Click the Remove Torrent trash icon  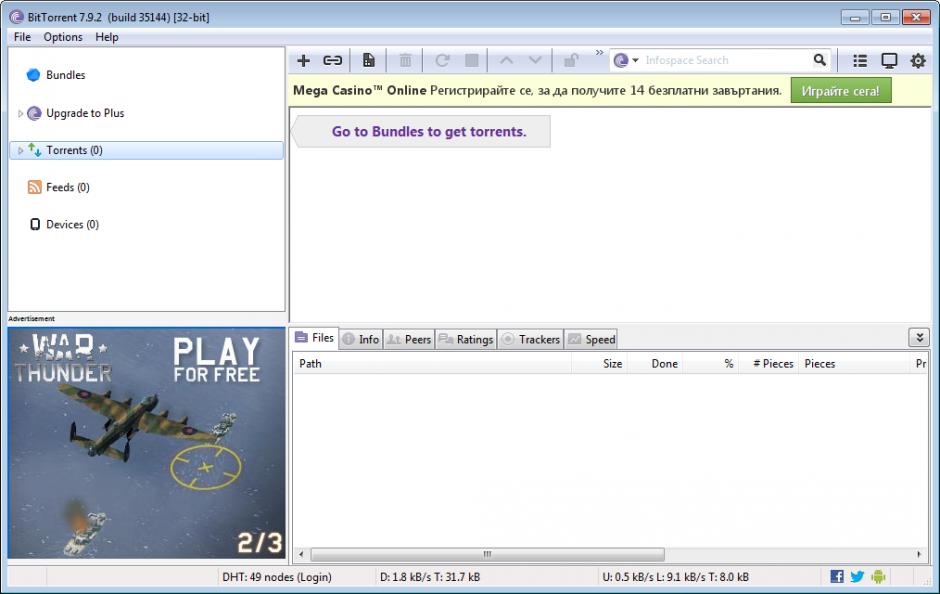pyautogui.click(x=405, y=61)
